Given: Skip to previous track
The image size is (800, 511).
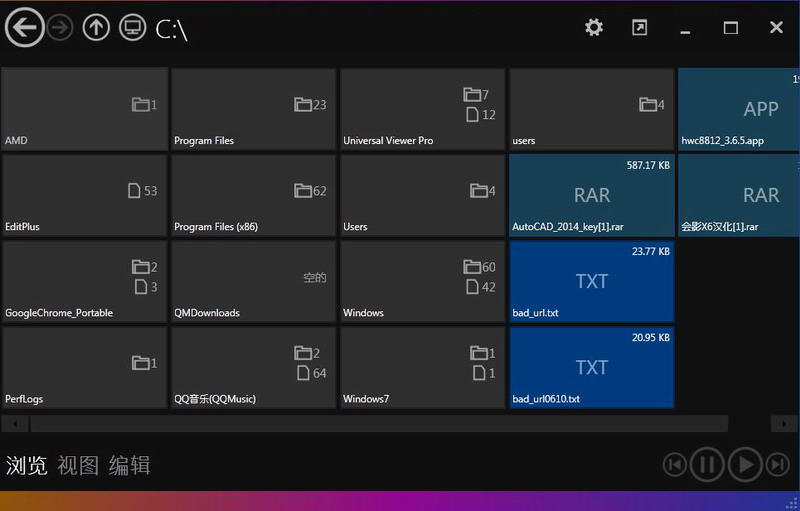Looking at the screenshot, I should 676,464.
